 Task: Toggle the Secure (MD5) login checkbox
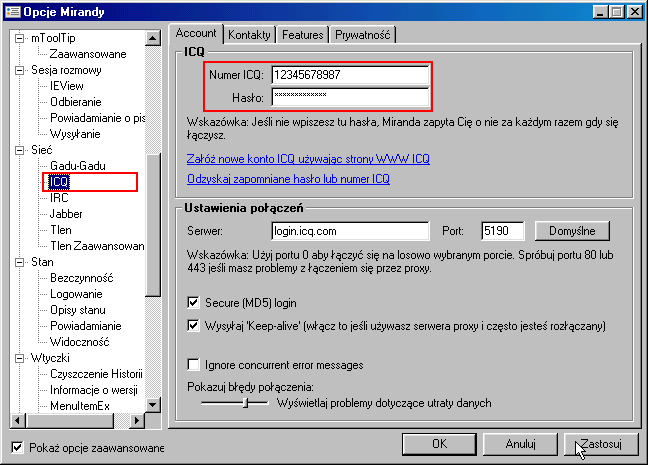tap(194, 302)
